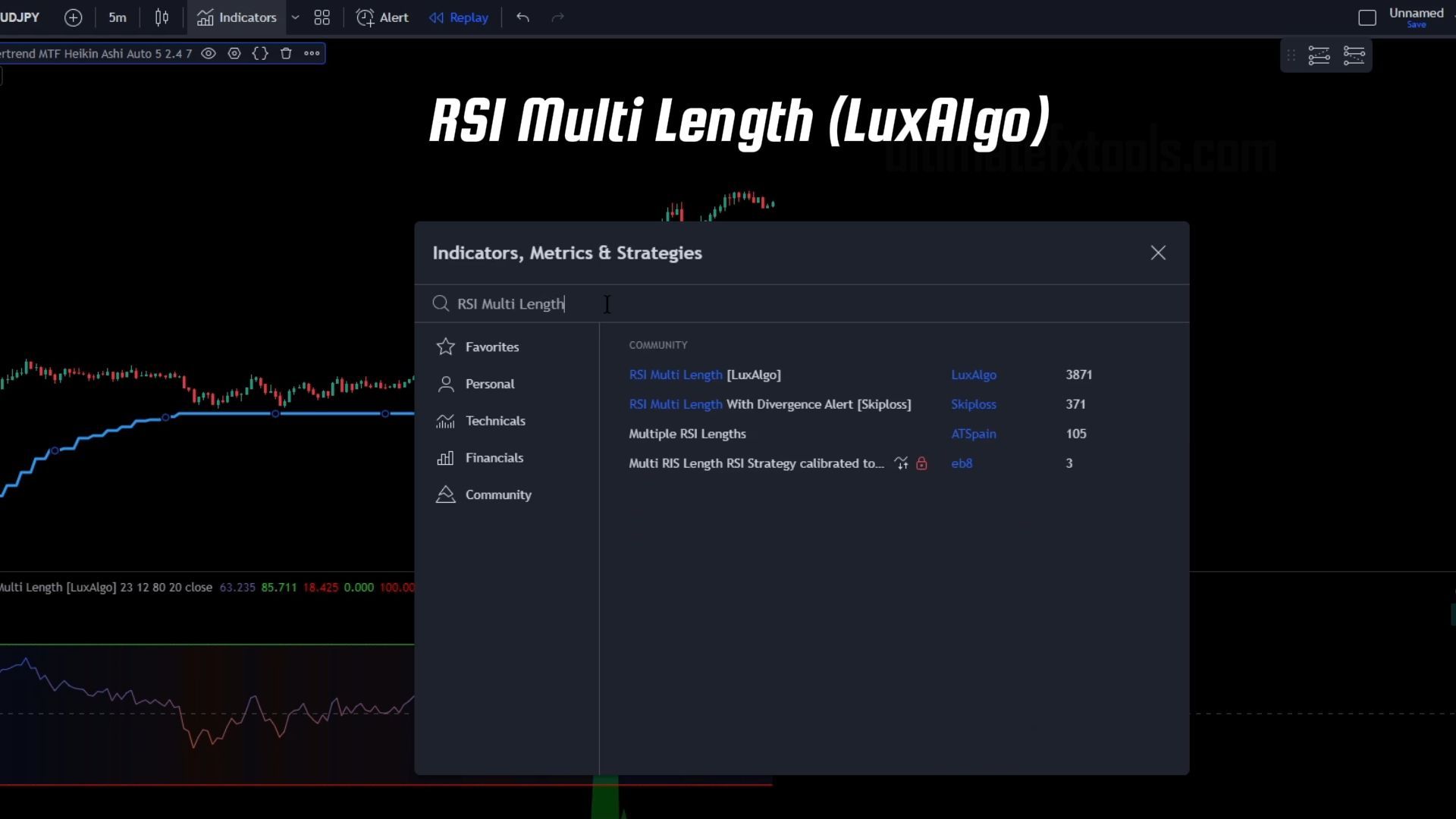
Task: Expand the indicators favorites dropdown arrow
Action: click(x=295, y=17)
